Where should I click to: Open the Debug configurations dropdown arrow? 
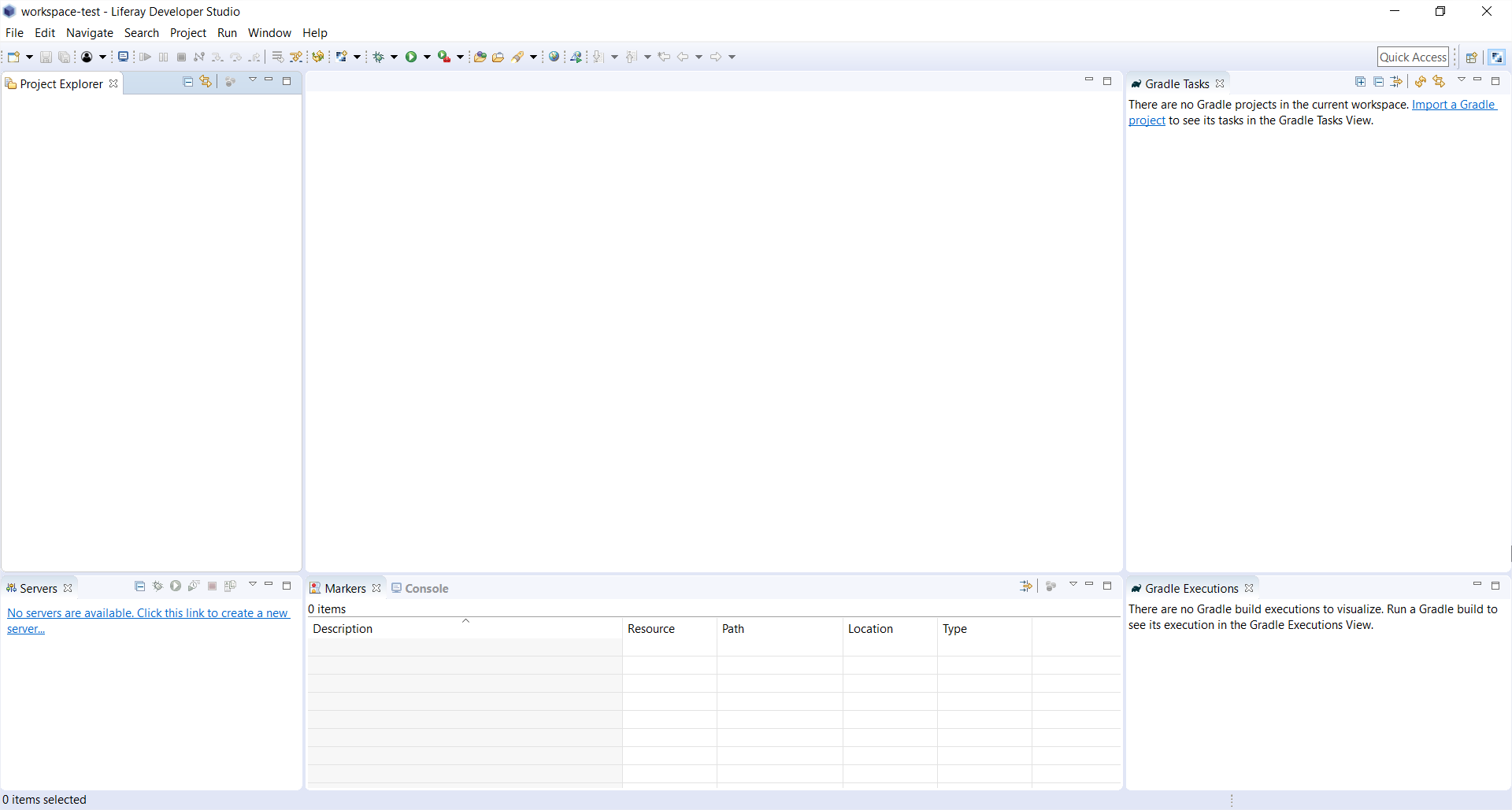[x=395, y=57]
